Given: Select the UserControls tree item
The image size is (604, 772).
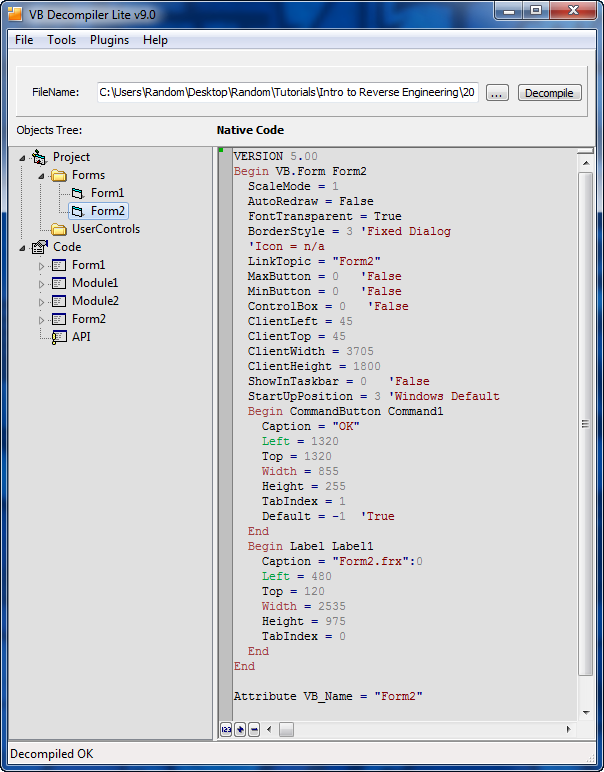Looking at the screenshot, I should tap(106, 229).
